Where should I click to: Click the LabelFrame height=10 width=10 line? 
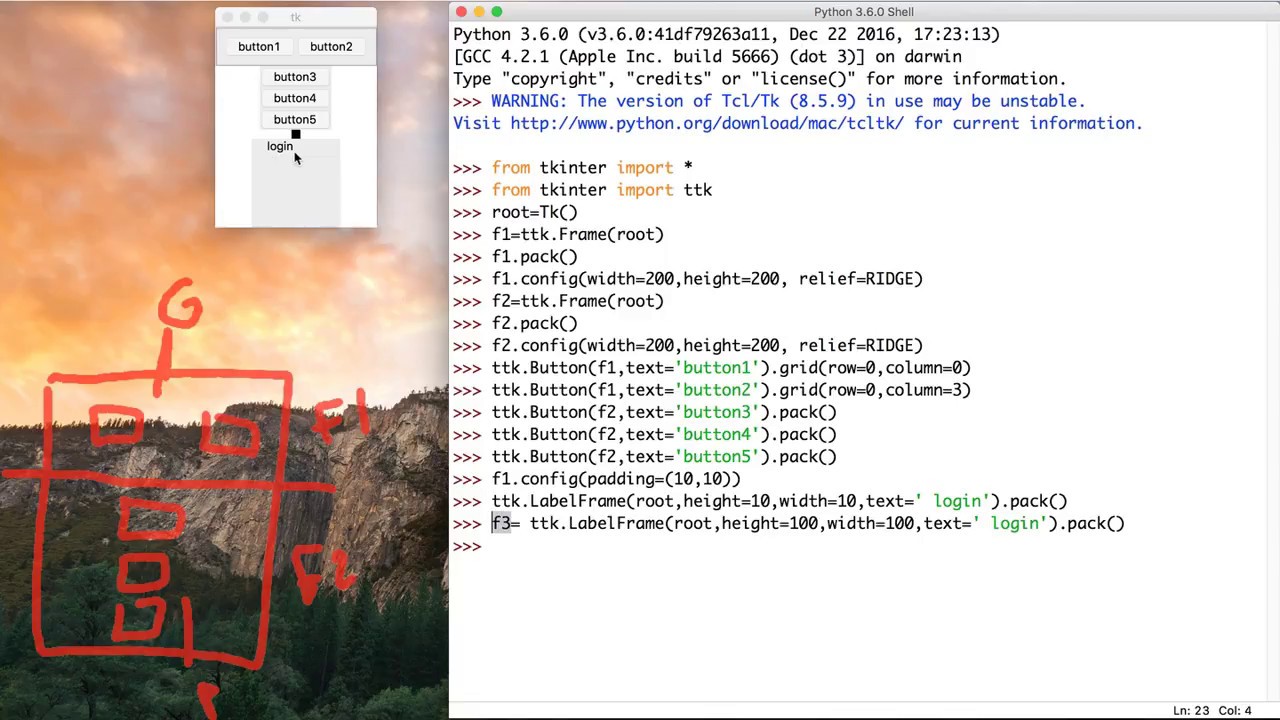779,501
